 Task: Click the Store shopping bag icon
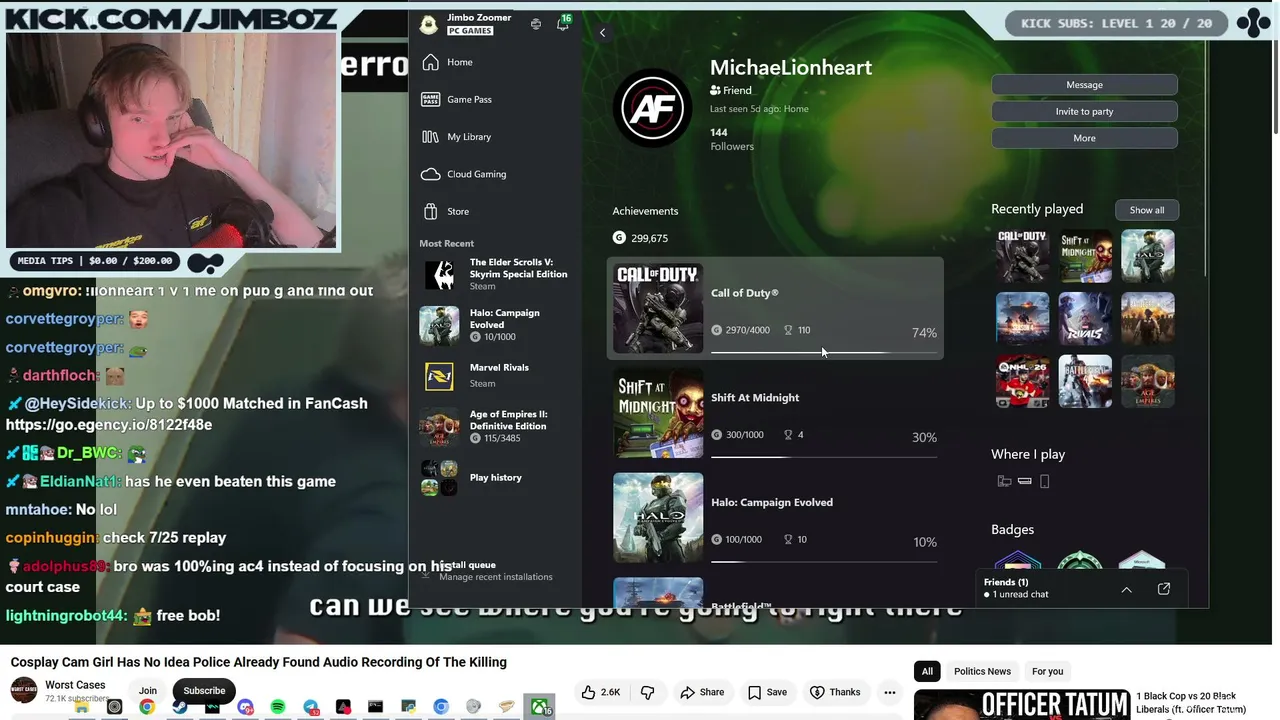tap(430, 211)
